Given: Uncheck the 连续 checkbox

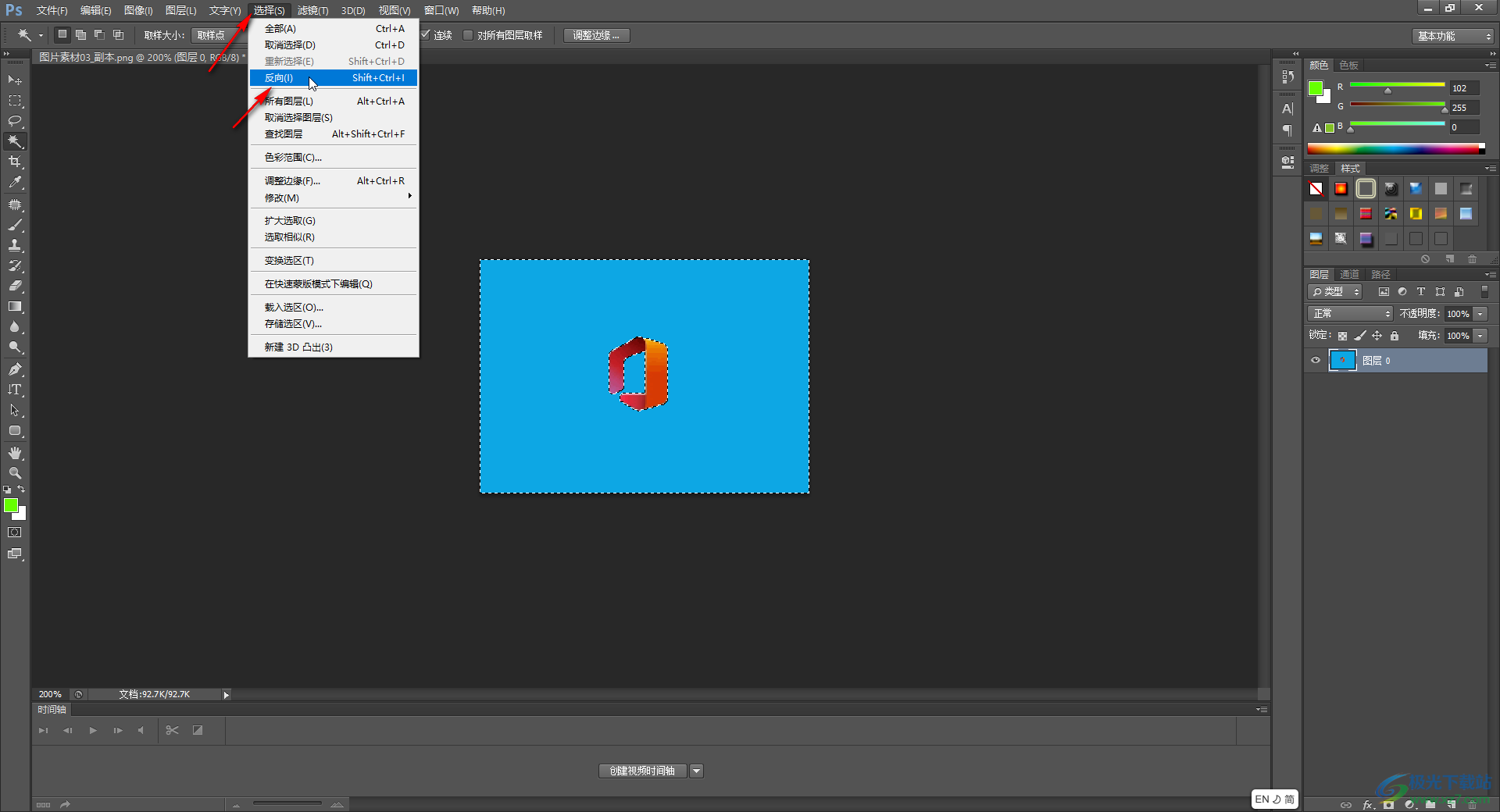Looking at the screenshot, I should [x=426, y=35].
